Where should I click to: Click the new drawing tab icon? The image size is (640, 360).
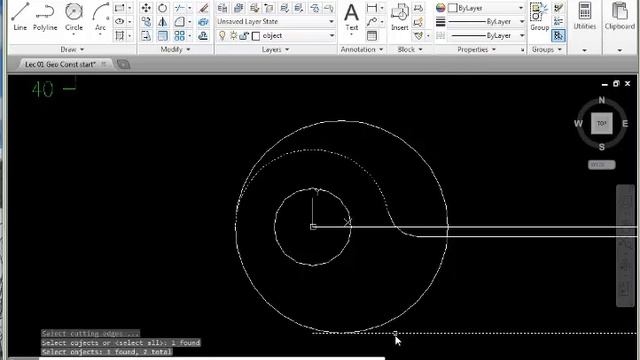(x=123, y=64)
